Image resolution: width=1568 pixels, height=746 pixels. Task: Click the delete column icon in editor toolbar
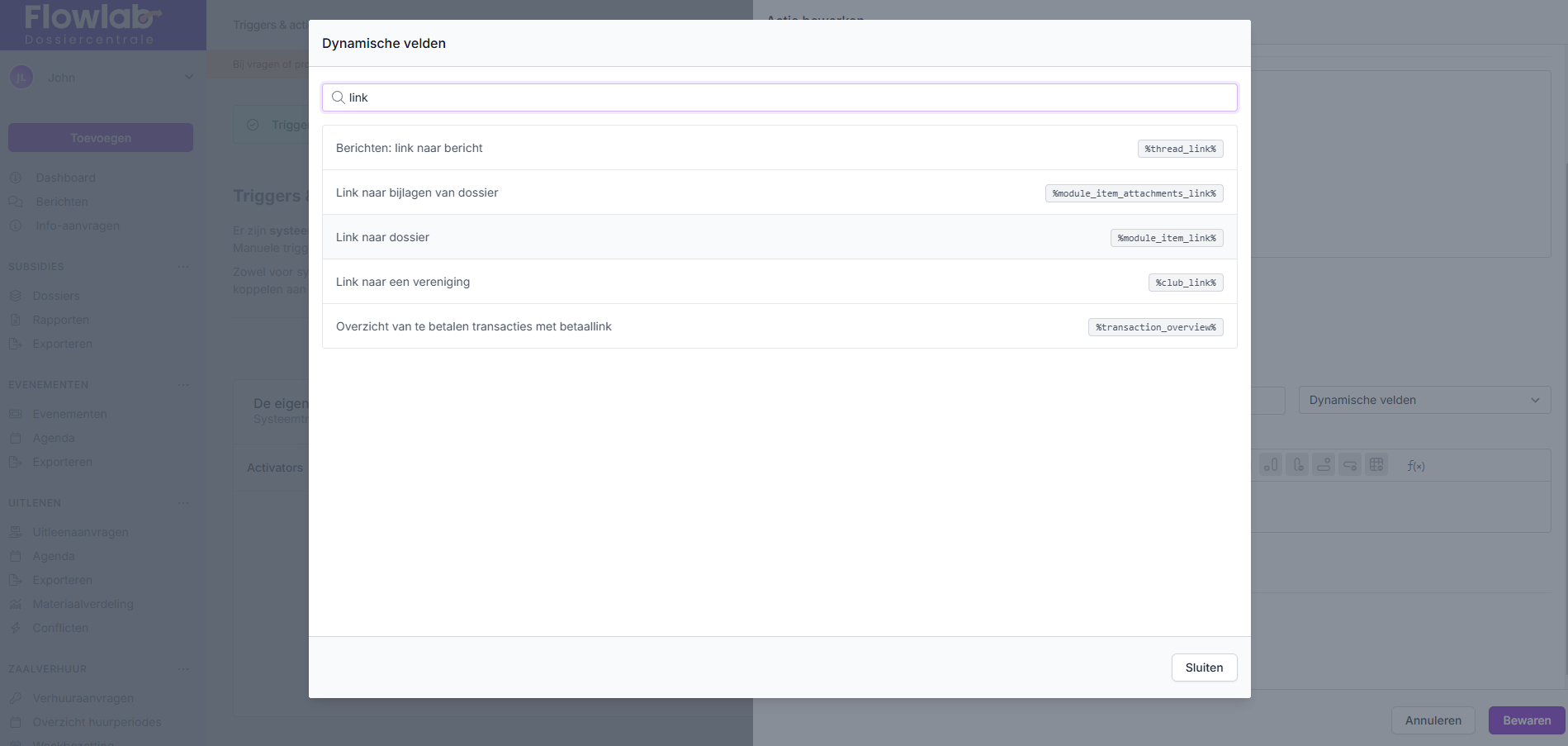1297,465
